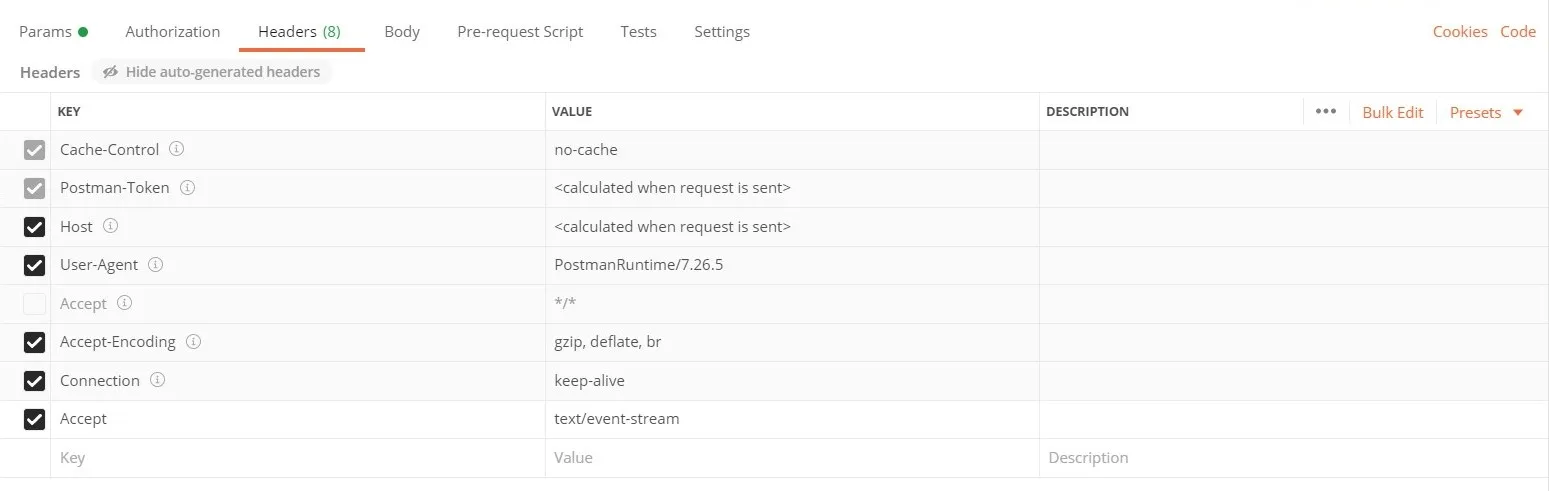Disable the text/event-stream Accept header
This screenshot has width=1549, height=491.
pyautogui.click(x=35, y=419)
